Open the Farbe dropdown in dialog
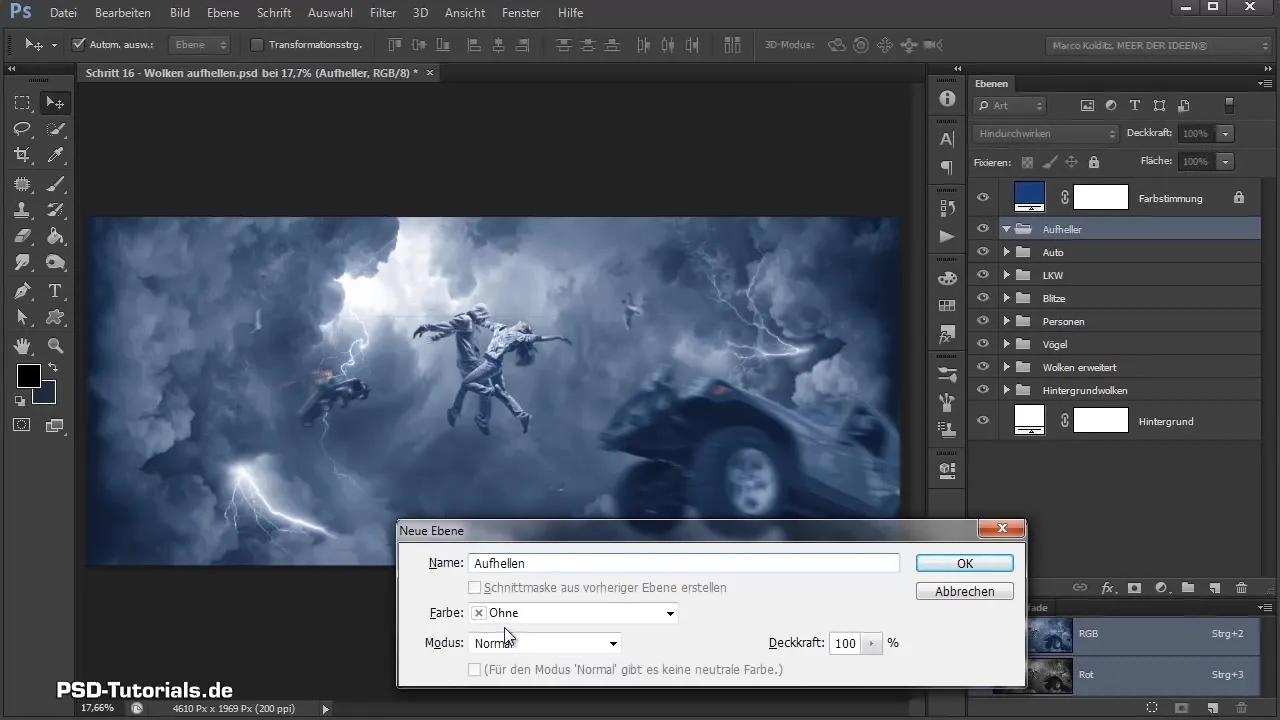Image resolution: width=1280 pixels, height=720 pixels. [x=573, y=613]
